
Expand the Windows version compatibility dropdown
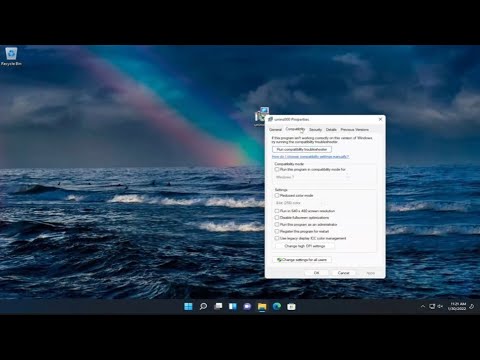tap(312, 177)
